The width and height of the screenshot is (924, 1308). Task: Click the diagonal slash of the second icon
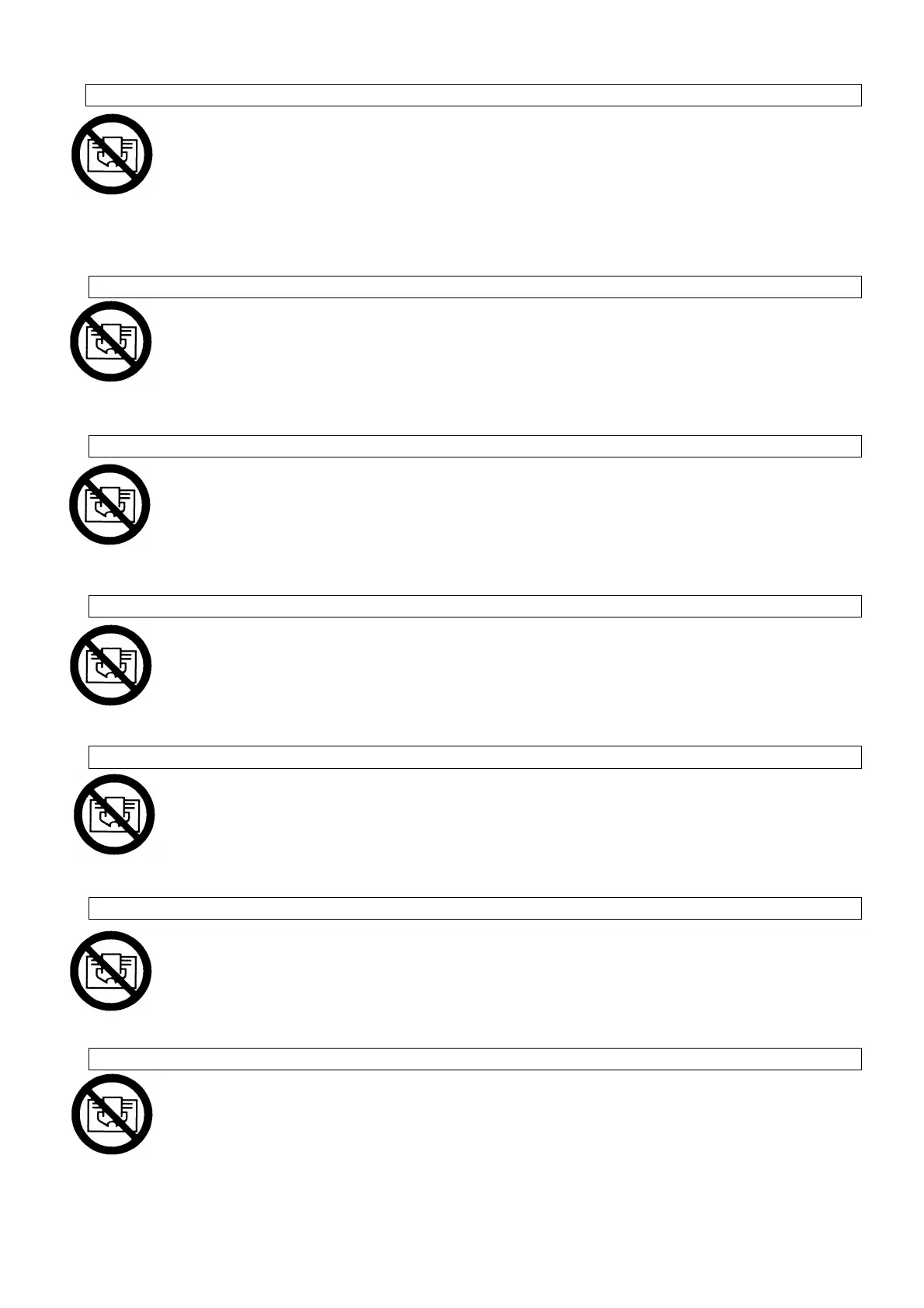point(110,342)
